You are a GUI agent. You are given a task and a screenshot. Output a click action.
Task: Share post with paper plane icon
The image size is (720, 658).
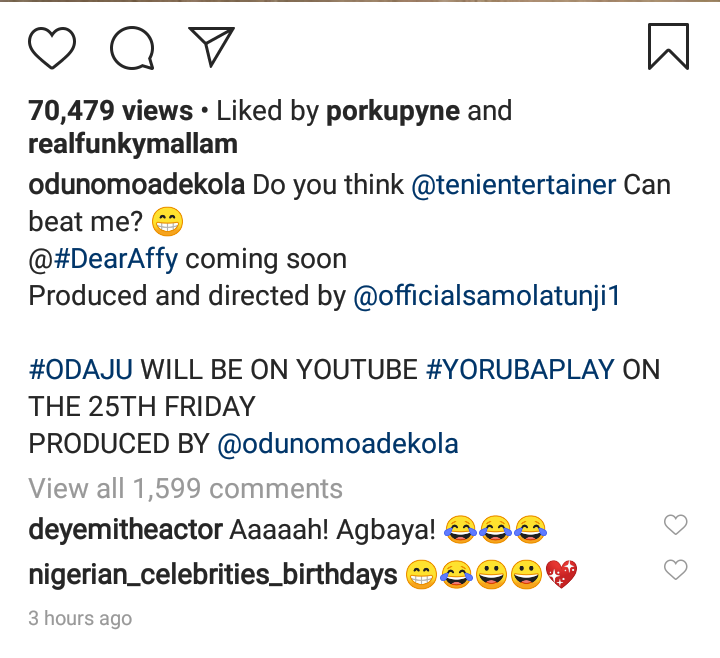[210, 46]
